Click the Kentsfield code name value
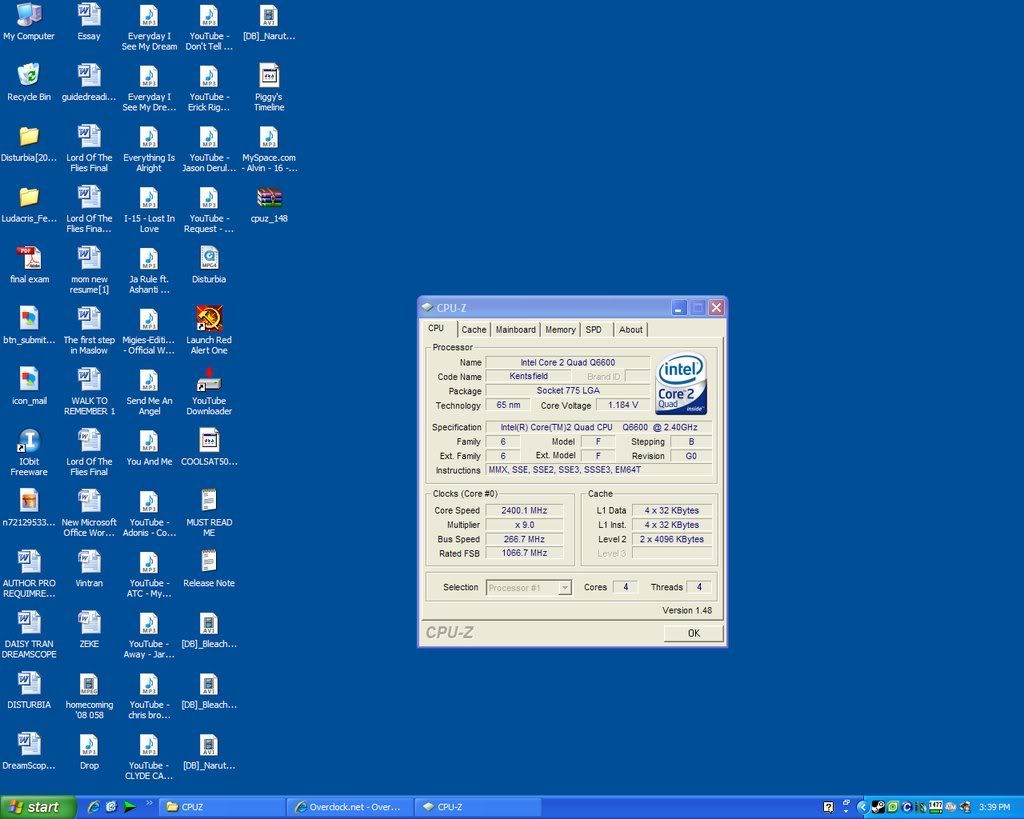1024x819 pixels. pyautogui.click(x=528, y=376)
